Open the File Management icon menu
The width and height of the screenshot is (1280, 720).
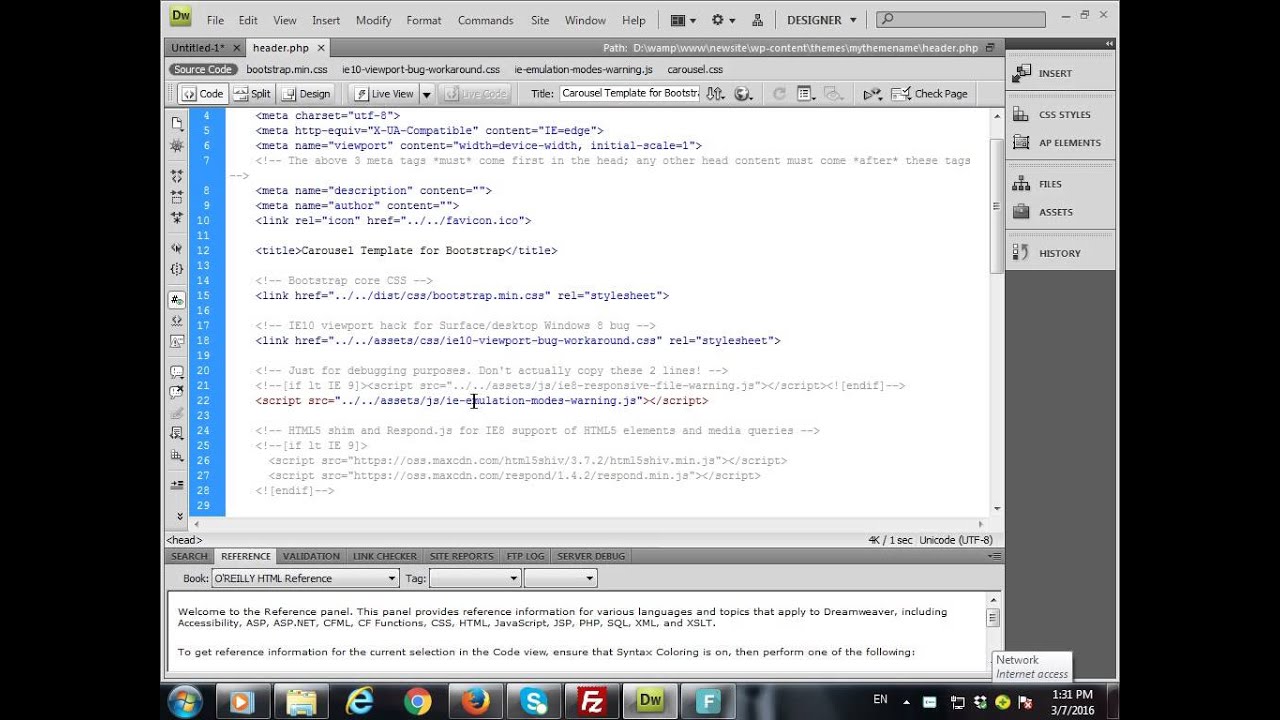coord(714,93)
